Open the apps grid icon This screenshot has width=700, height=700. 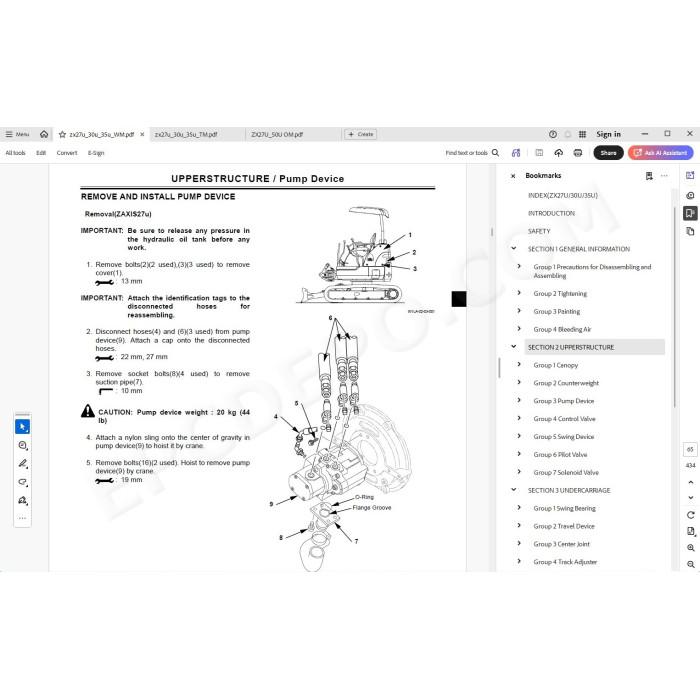tap(582, 134)
